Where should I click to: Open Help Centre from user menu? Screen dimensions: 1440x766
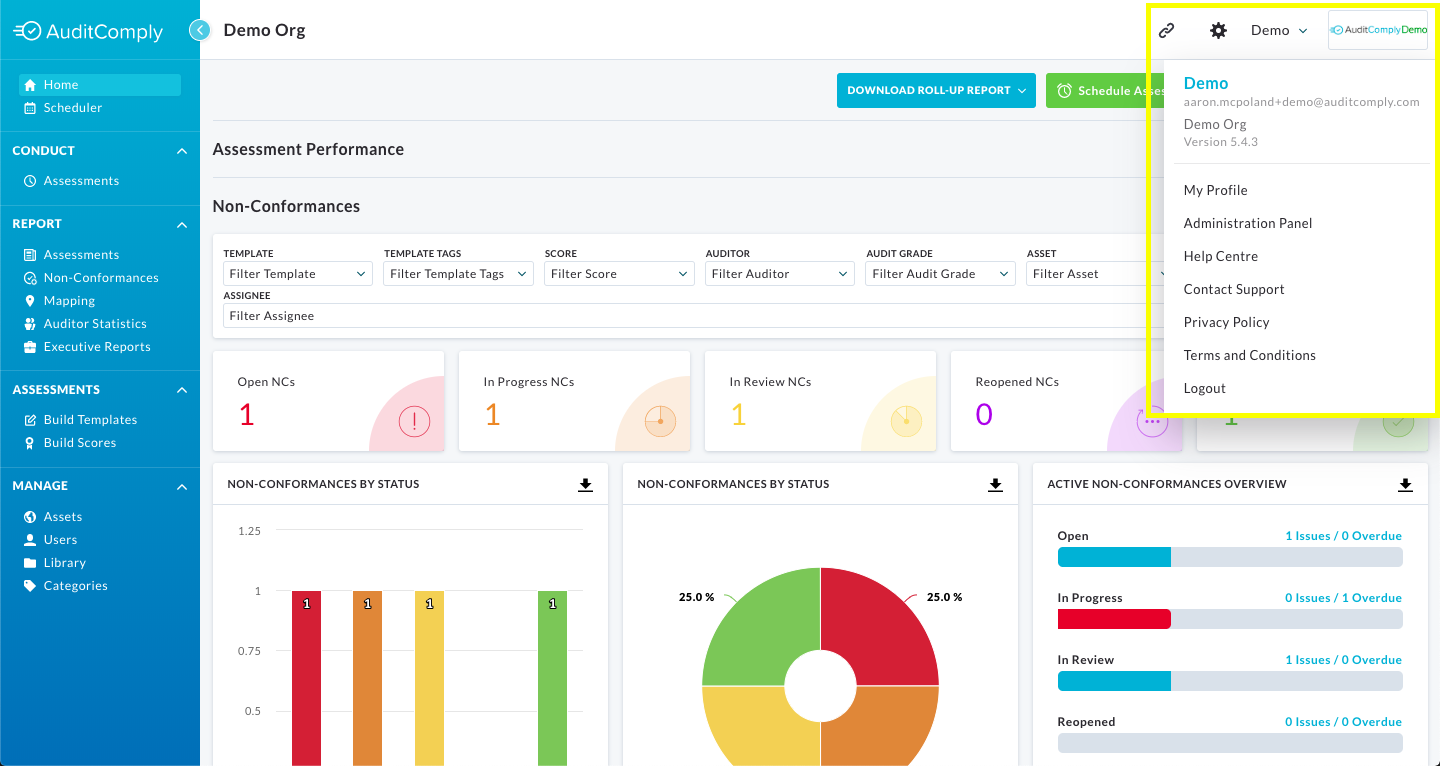[1221, 256]
